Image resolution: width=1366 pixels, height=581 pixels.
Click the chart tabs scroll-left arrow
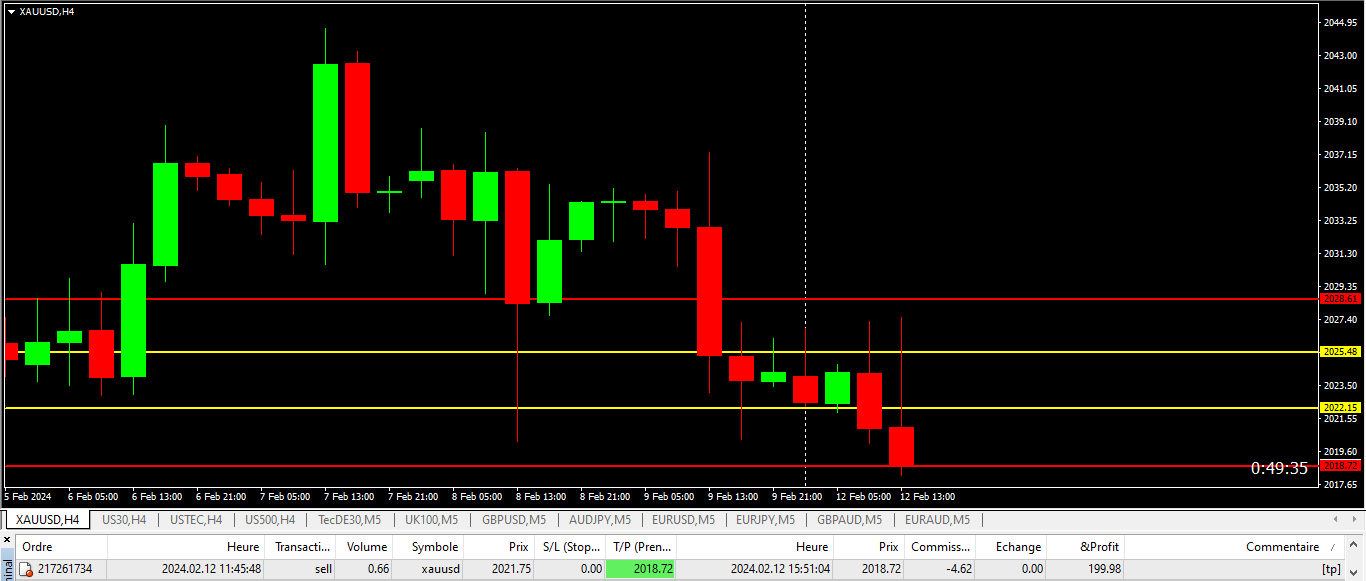coord(1337,520)
